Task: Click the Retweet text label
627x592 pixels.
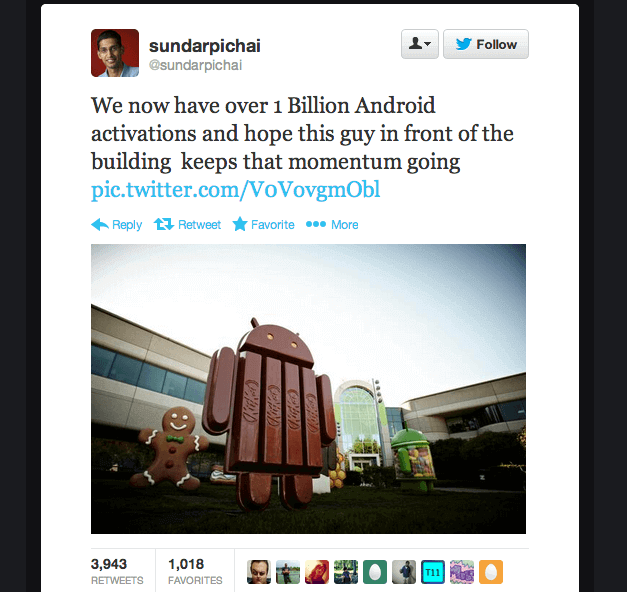Action: pos(200,225)
